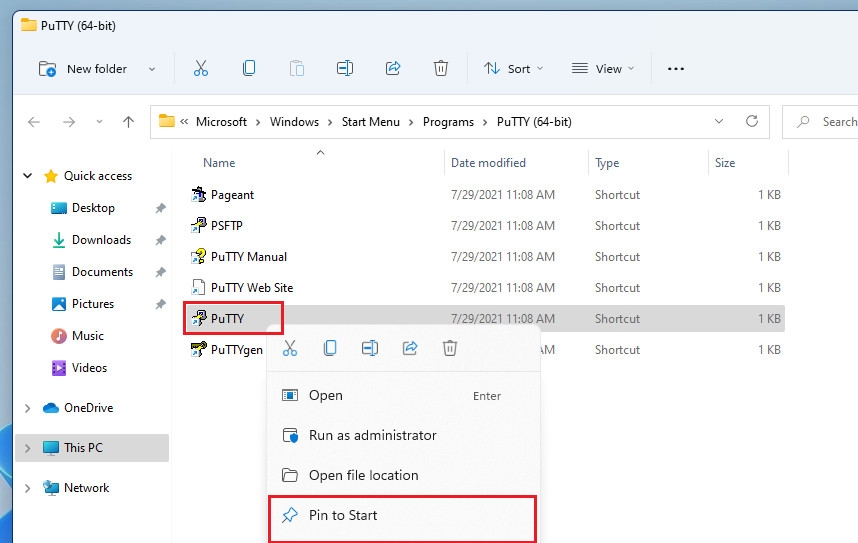The image size is (858, 543).
Task: Click the PSFTP shortcut icon
Action: (198, 226)
